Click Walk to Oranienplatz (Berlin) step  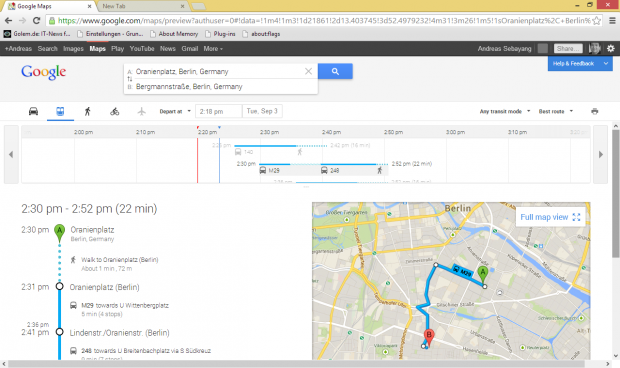coord(119,260)
